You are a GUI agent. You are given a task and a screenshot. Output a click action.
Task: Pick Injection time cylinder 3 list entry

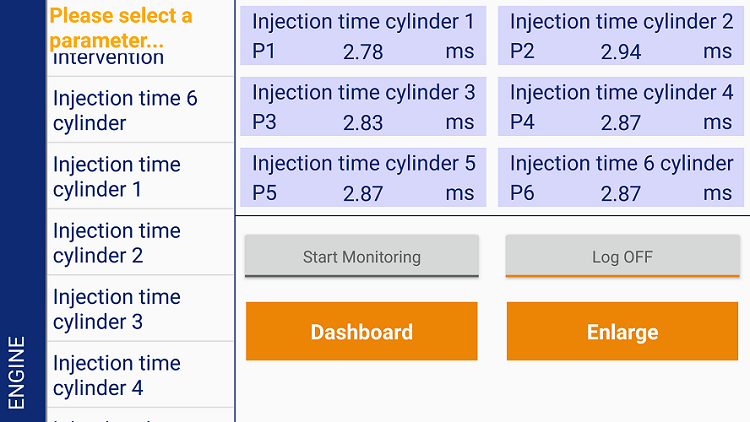point(140,308)
